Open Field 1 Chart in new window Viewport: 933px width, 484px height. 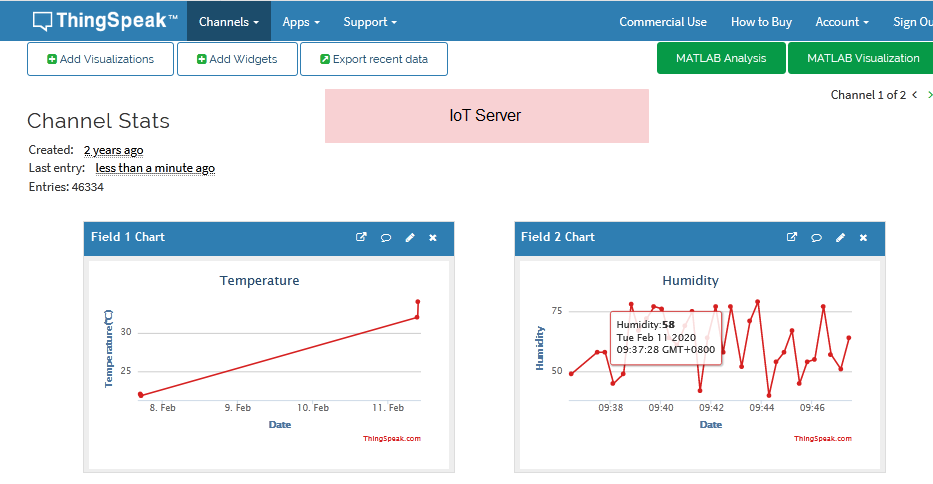coord(361,237)
